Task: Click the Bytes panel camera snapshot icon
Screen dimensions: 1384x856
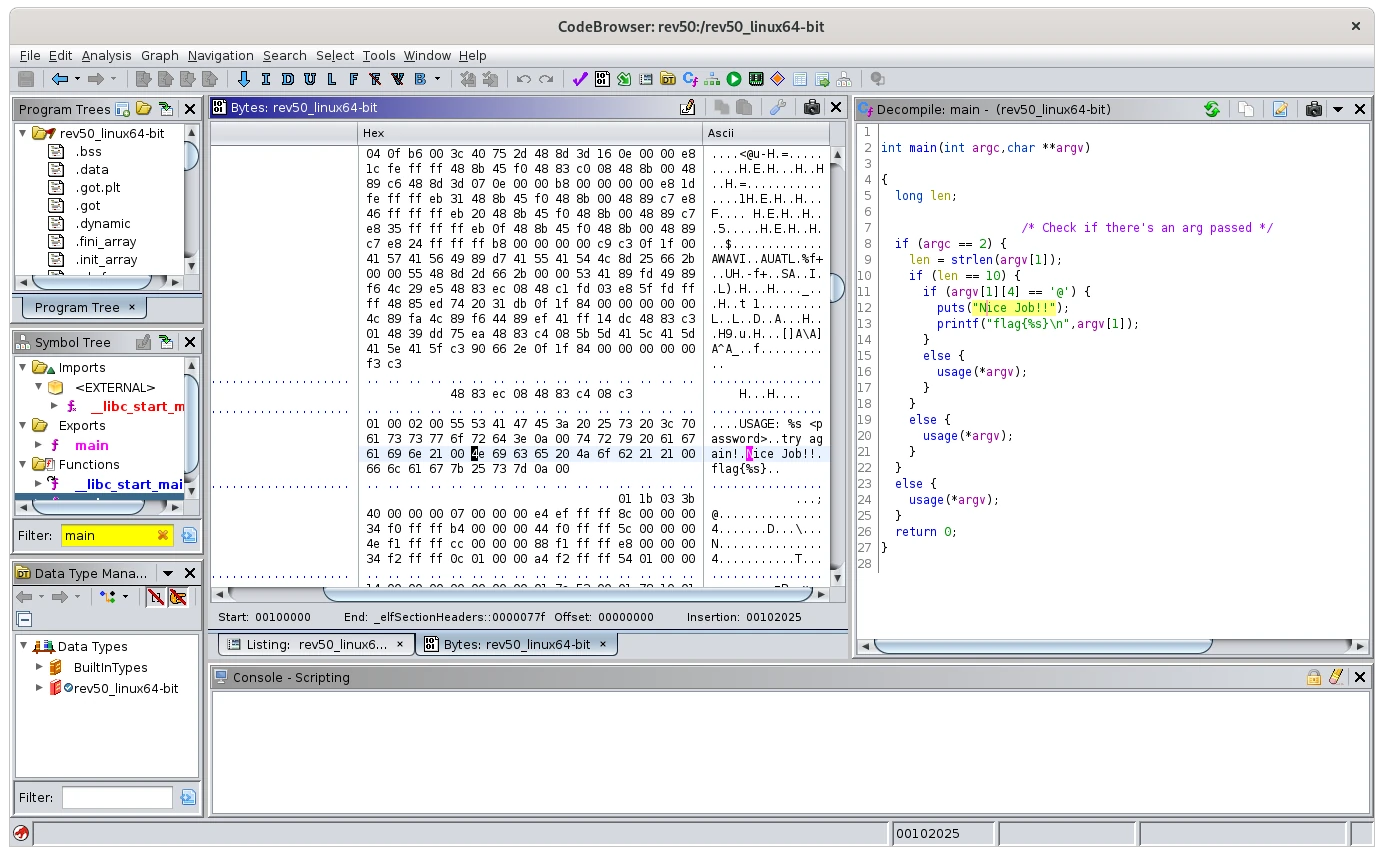Action: click(x=812, y=107)
